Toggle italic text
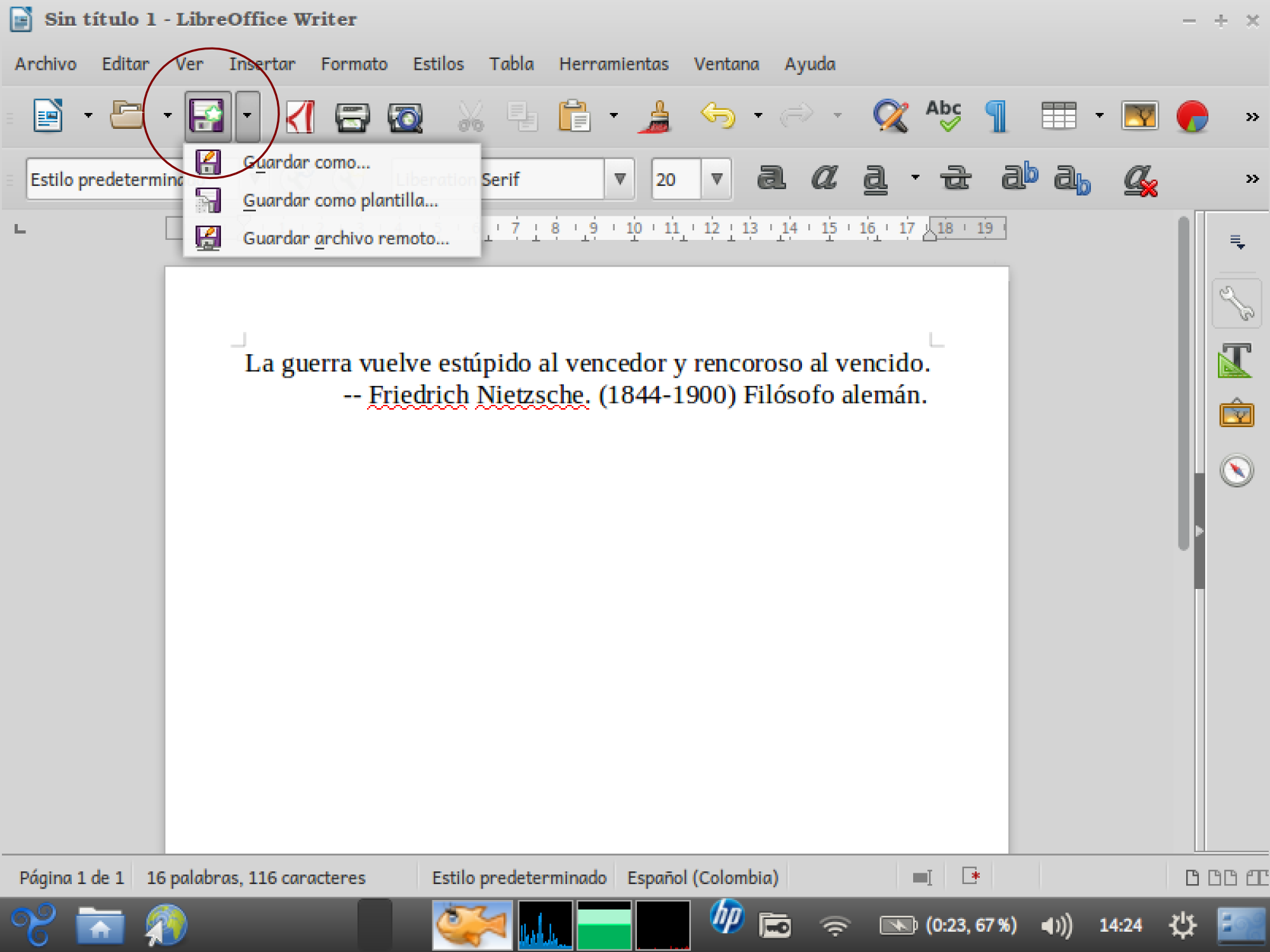This screenshot has height=952, width=1270. click(x=824, y=178)
